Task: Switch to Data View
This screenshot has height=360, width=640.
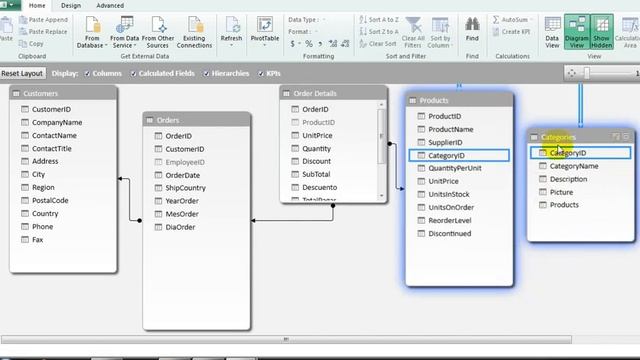Action: click(x=552, y=32)
